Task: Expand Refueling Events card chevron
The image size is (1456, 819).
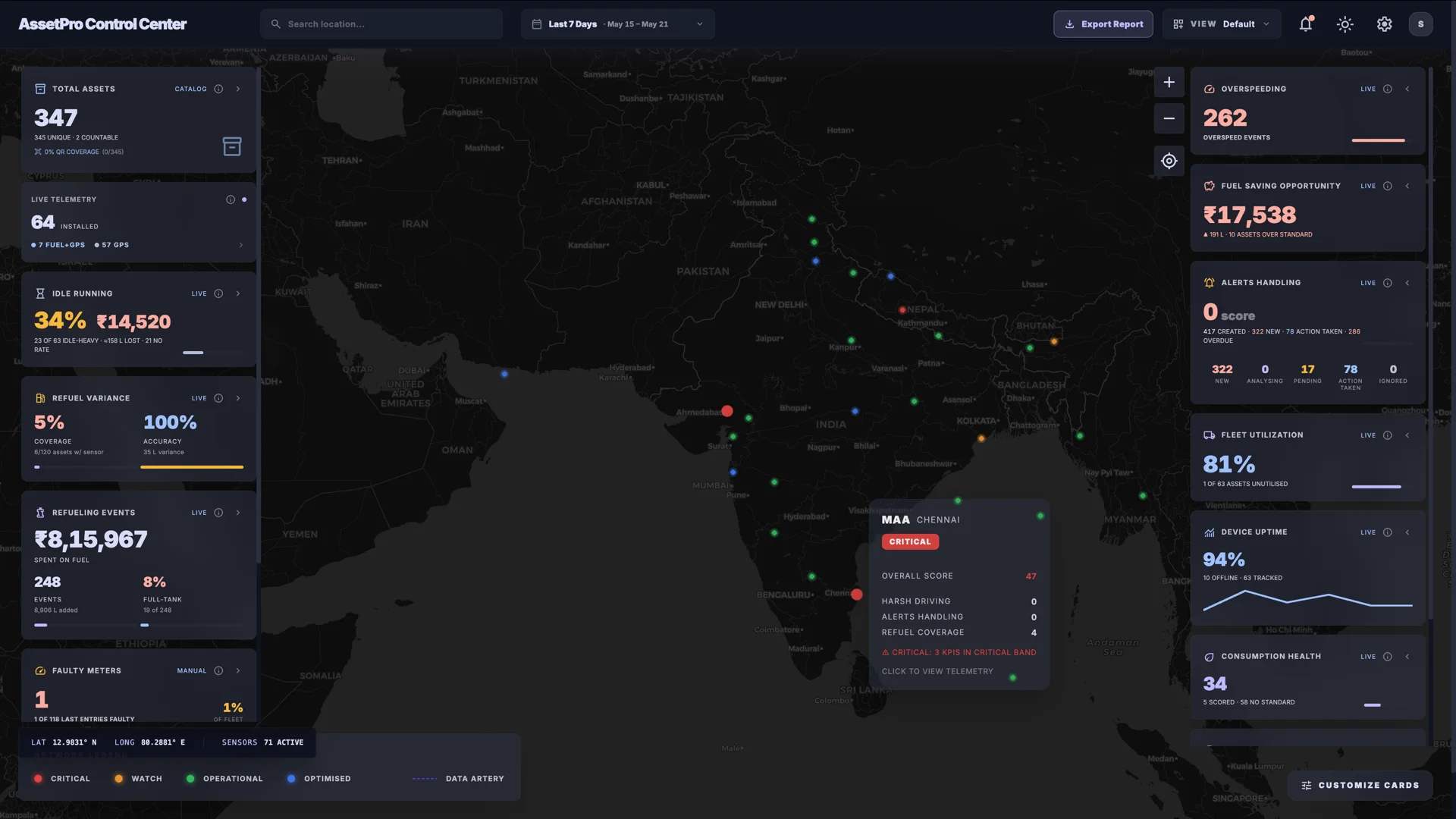Action: tap(238, 513)
